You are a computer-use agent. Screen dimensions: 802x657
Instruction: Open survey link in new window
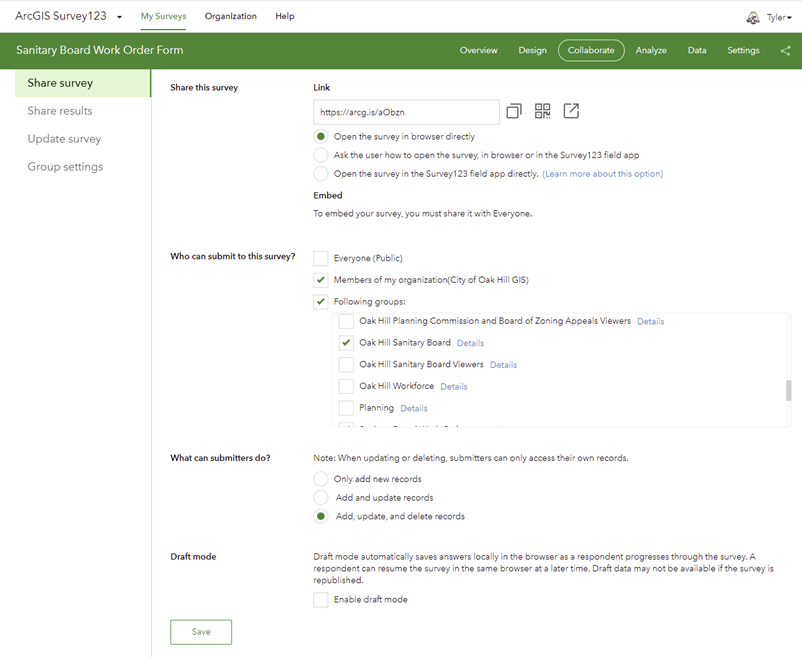point(571,111)
